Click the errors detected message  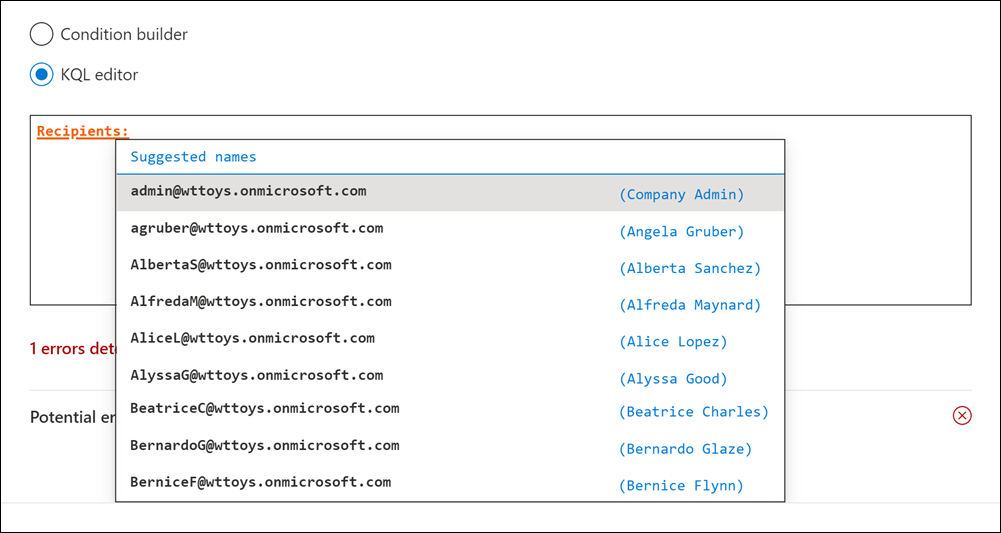coord(72,349)
